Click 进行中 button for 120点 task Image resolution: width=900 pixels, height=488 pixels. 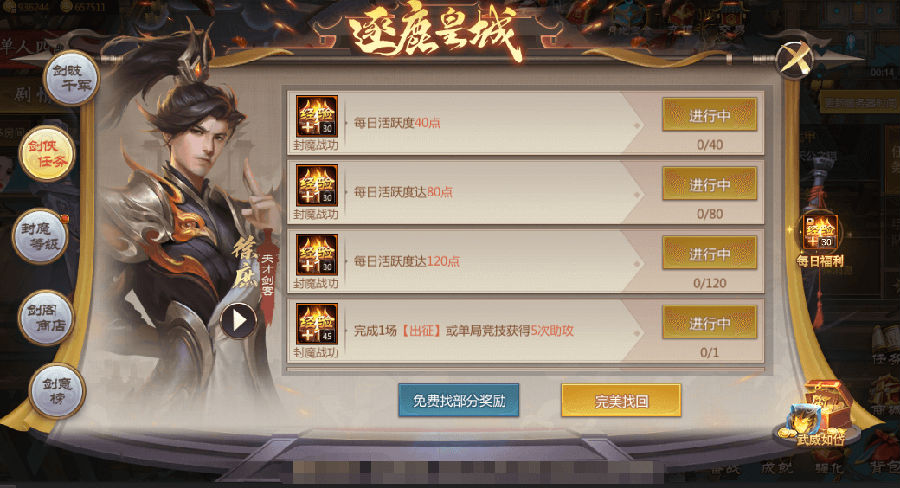[x=709, y=253]
